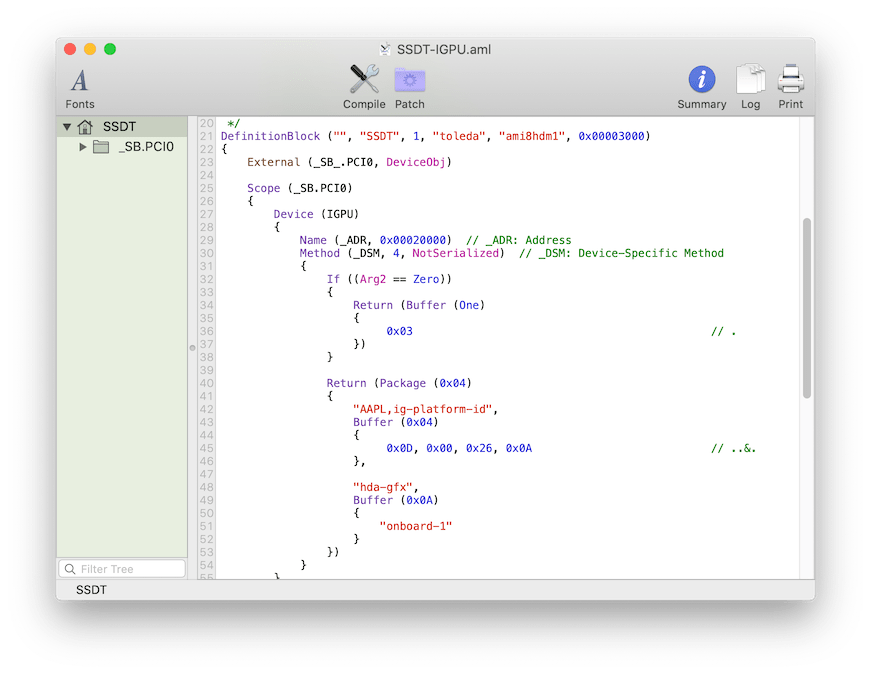
Task: Click the _ADR: Address comment
Action: click(518, 240)
